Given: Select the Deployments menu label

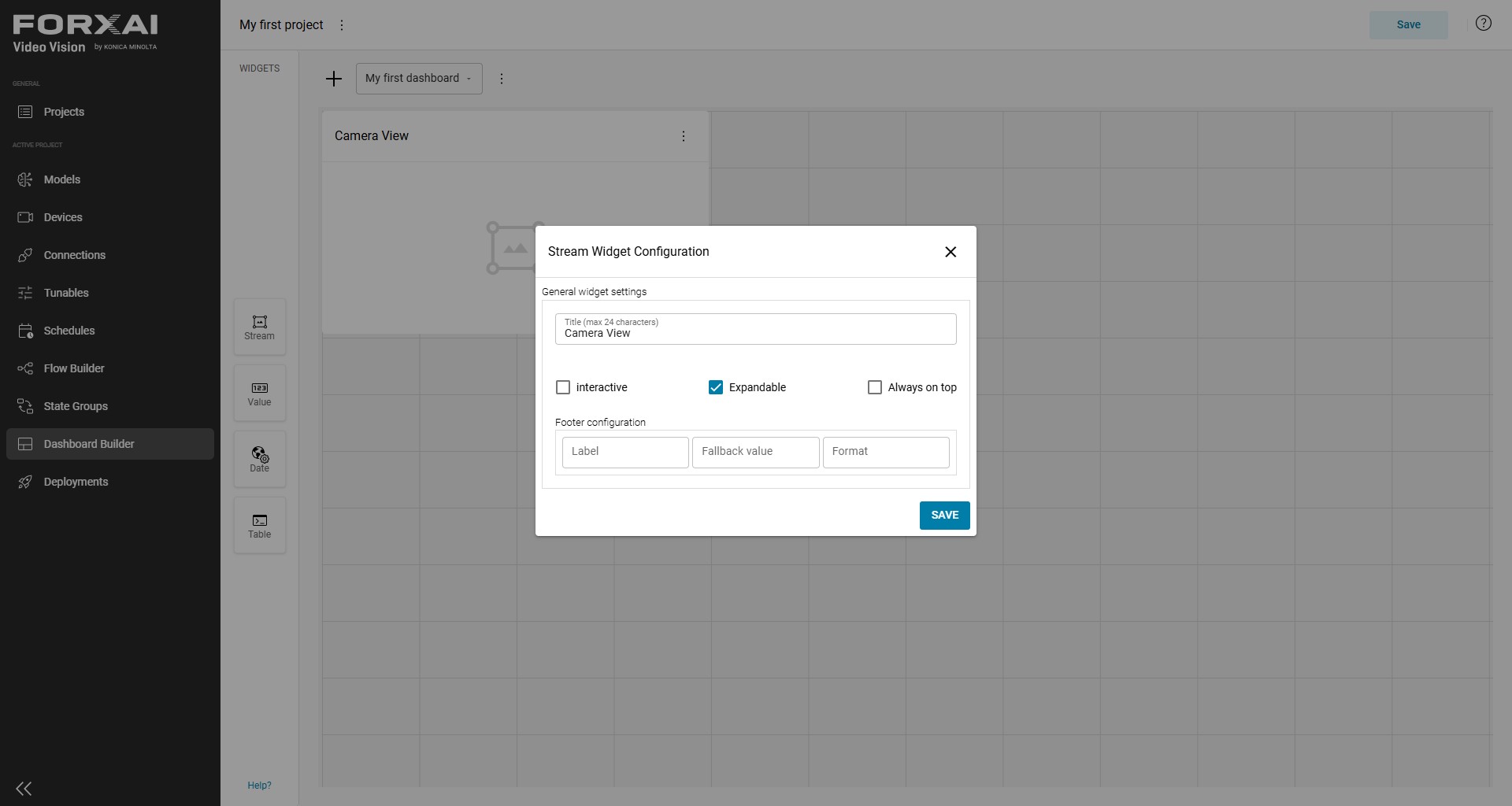Looking at the screenshot, I should [x=76, y=482].
